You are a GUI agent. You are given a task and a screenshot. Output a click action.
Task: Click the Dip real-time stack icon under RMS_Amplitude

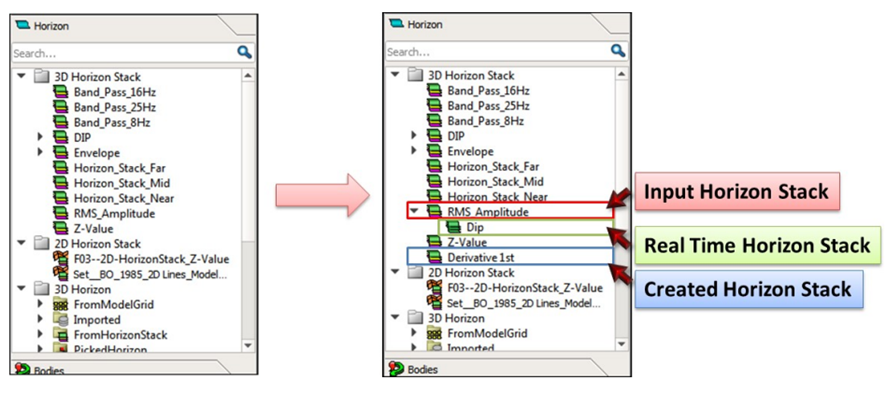(x=454, y=227)
